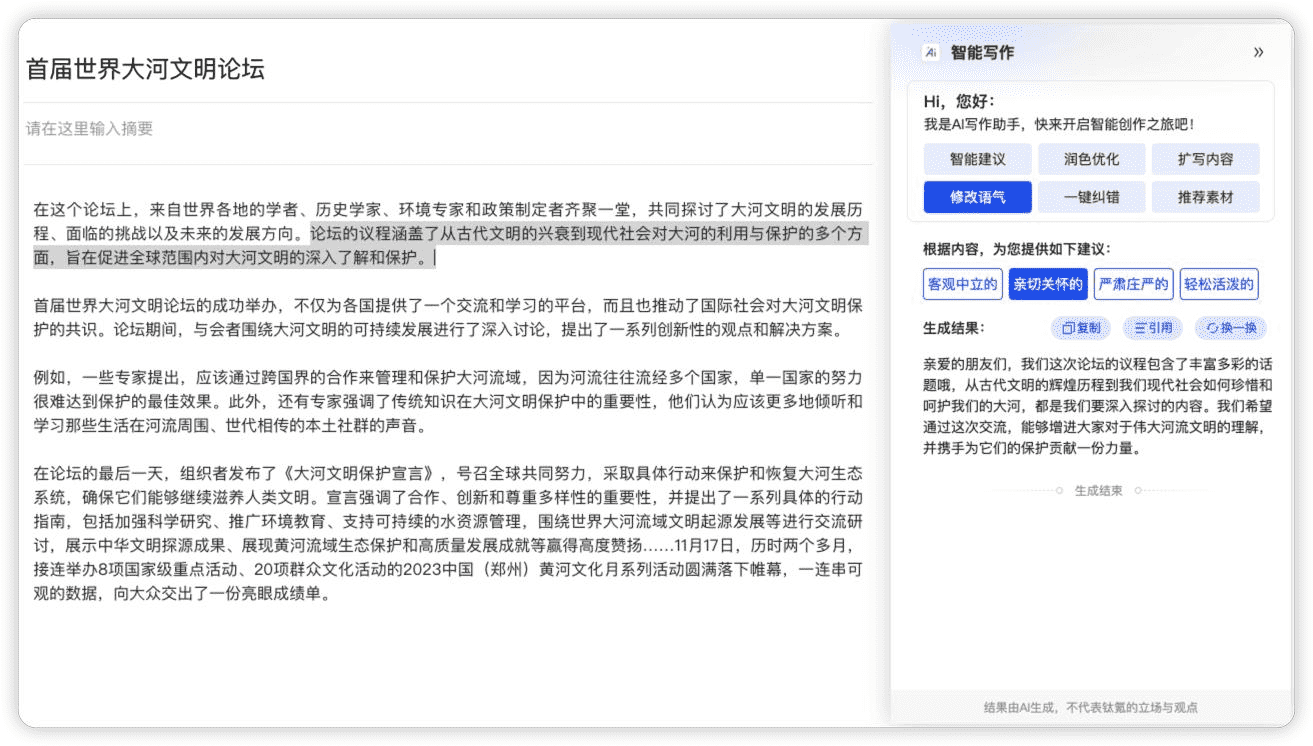Click the label 根据内容，为您提供如下建议：
The height and width of the screenshot is (746, 1313).
coord(1016,249)
